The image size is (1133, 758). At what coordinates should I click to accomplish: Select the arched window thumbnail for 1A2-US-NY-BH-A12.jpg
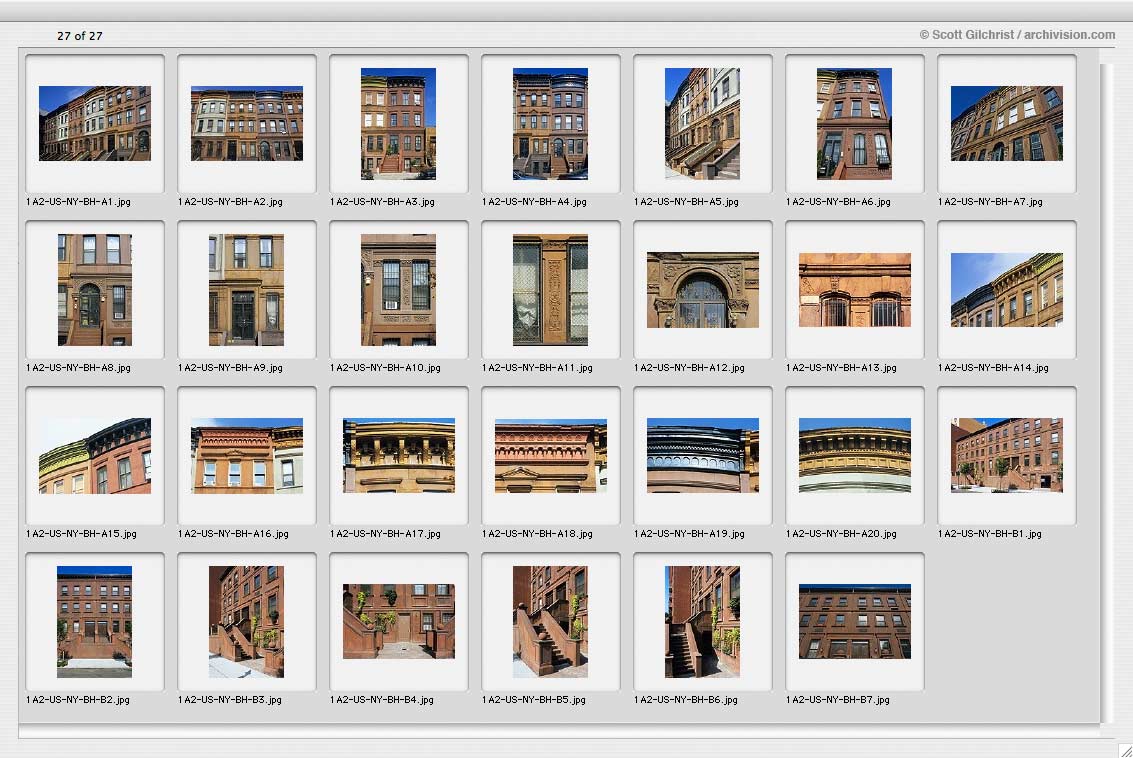[x=703, y=290]
